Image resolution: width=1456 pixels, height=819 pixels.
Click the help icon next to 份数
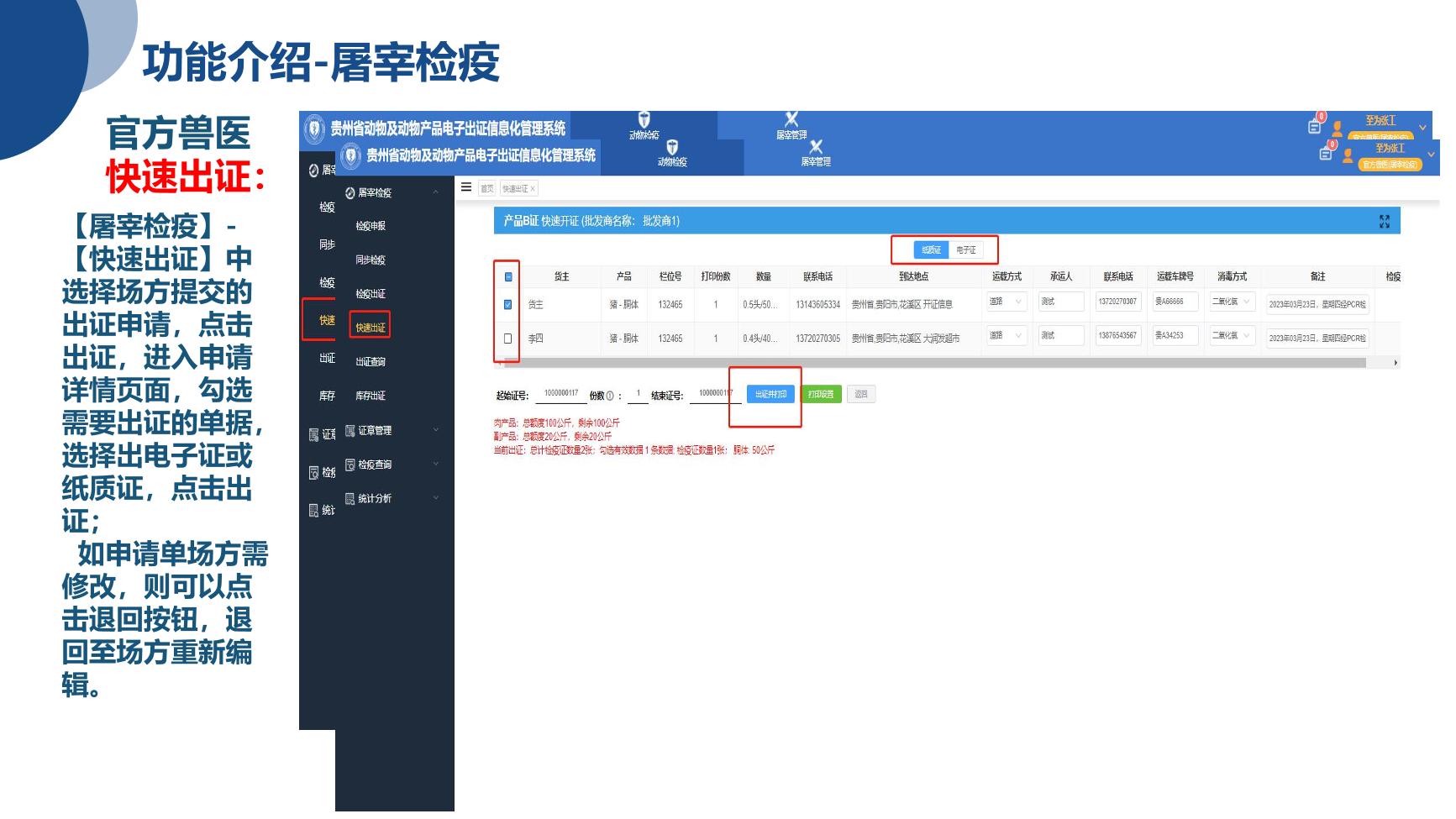point(610,396)
